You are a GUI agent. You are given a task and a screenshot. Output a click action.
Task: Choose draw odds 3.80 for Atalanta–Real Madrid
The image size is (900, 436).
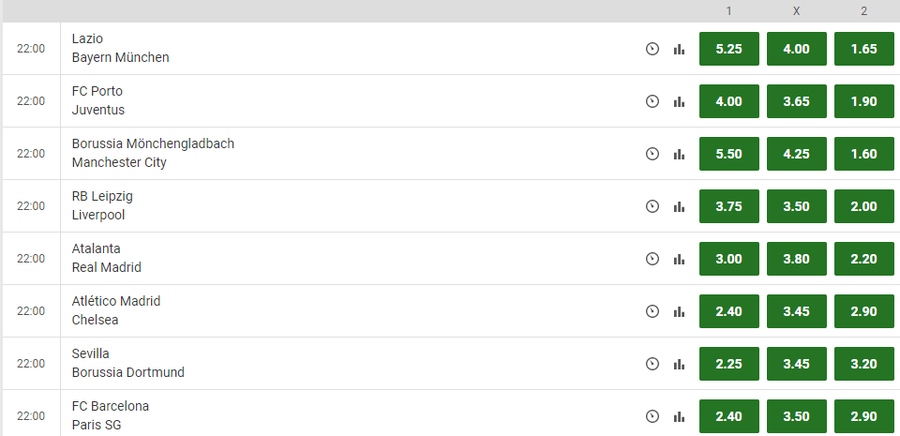pyautogui.click(x=796, y=259)
